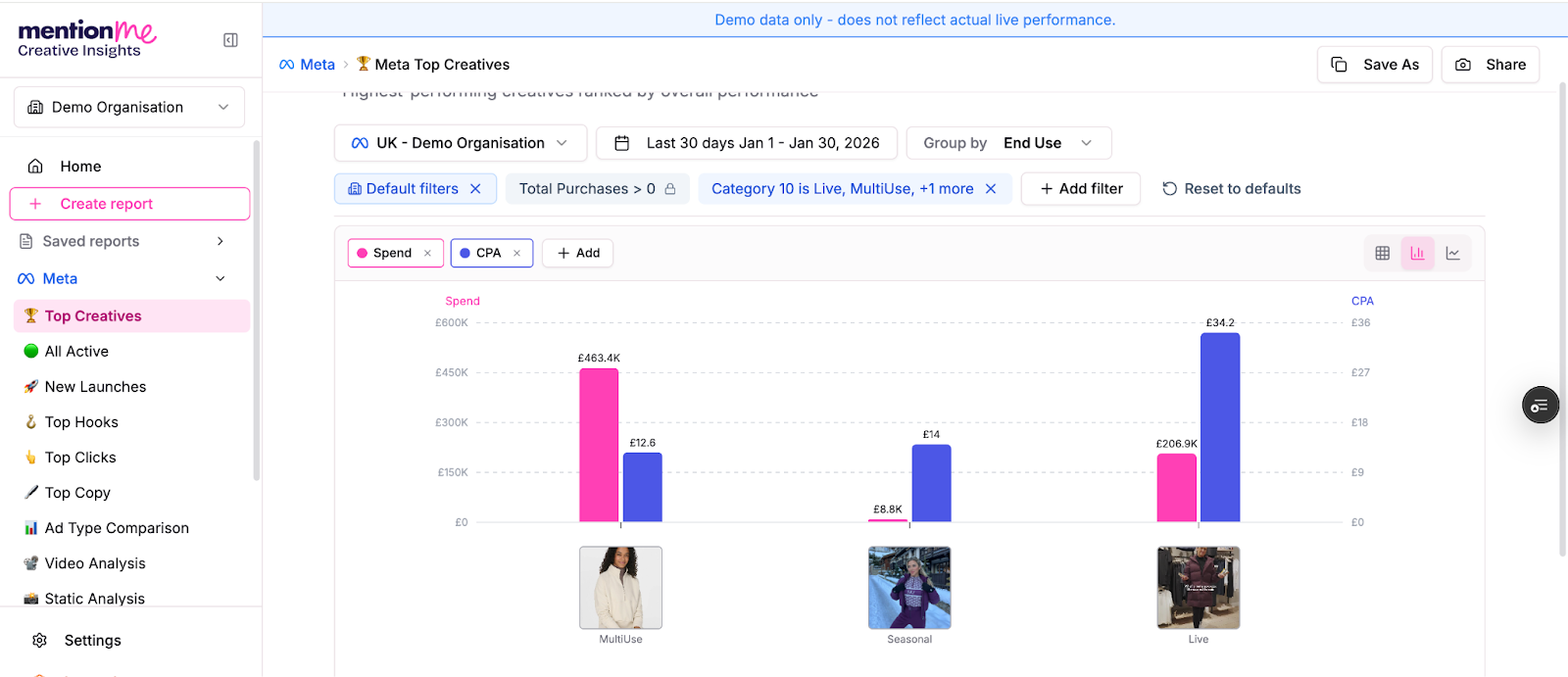Collapse the Meta section chevron

220,278
